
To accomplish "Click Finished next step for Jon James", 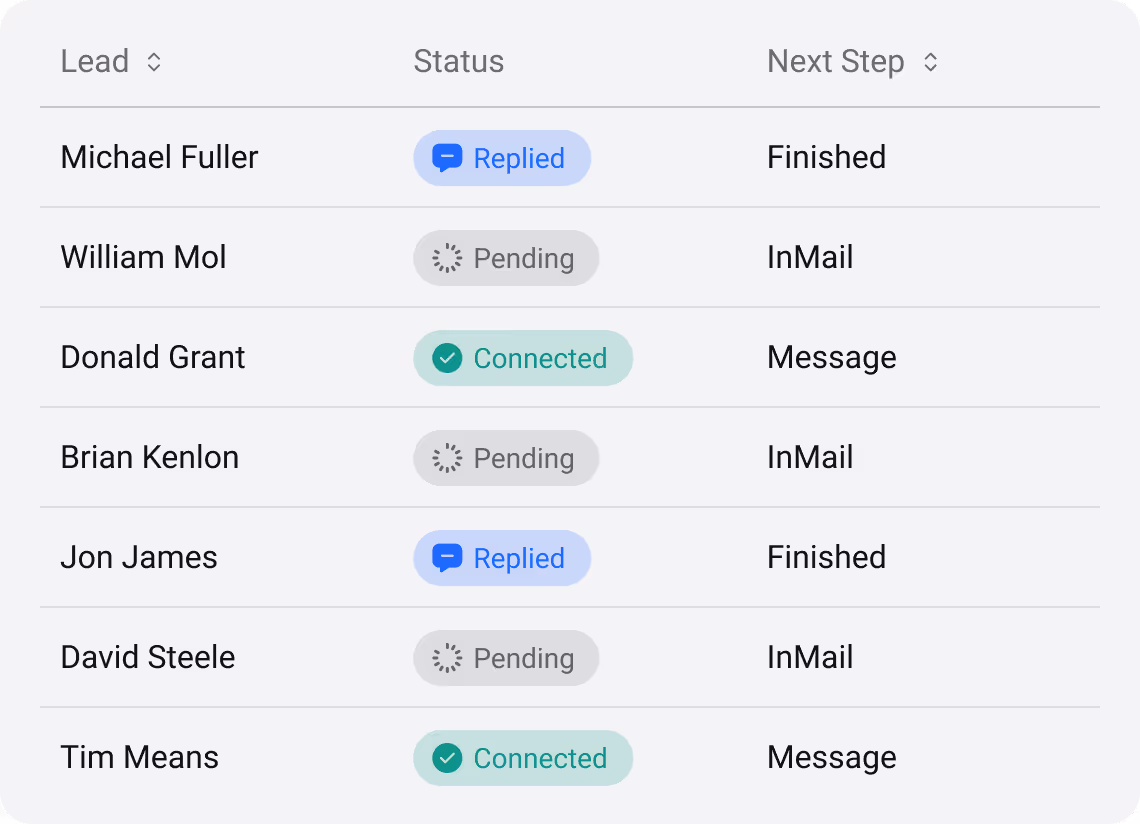I will (826, 558).
